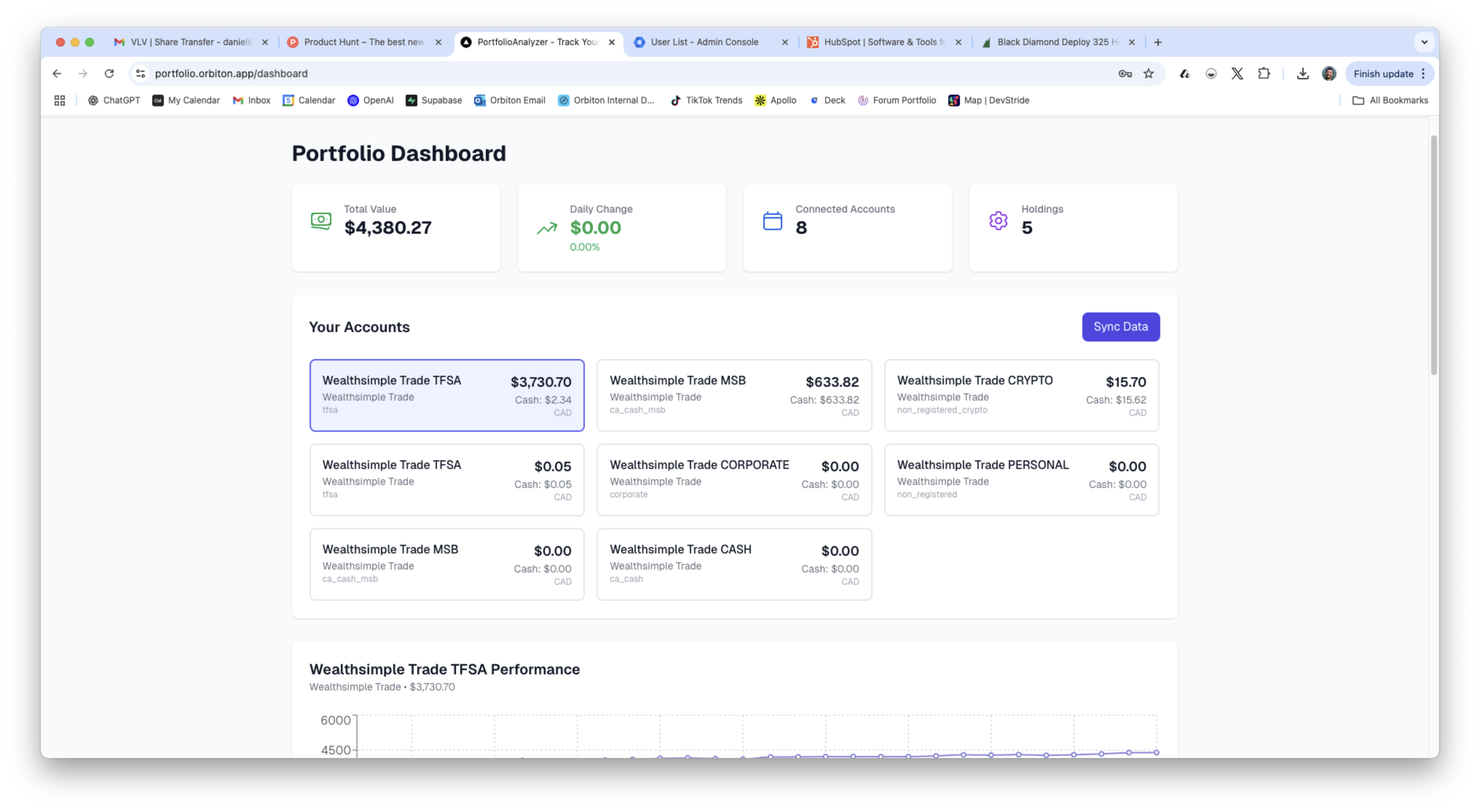
Task: Click the Holdings gear icon
Action: point(998,221)
